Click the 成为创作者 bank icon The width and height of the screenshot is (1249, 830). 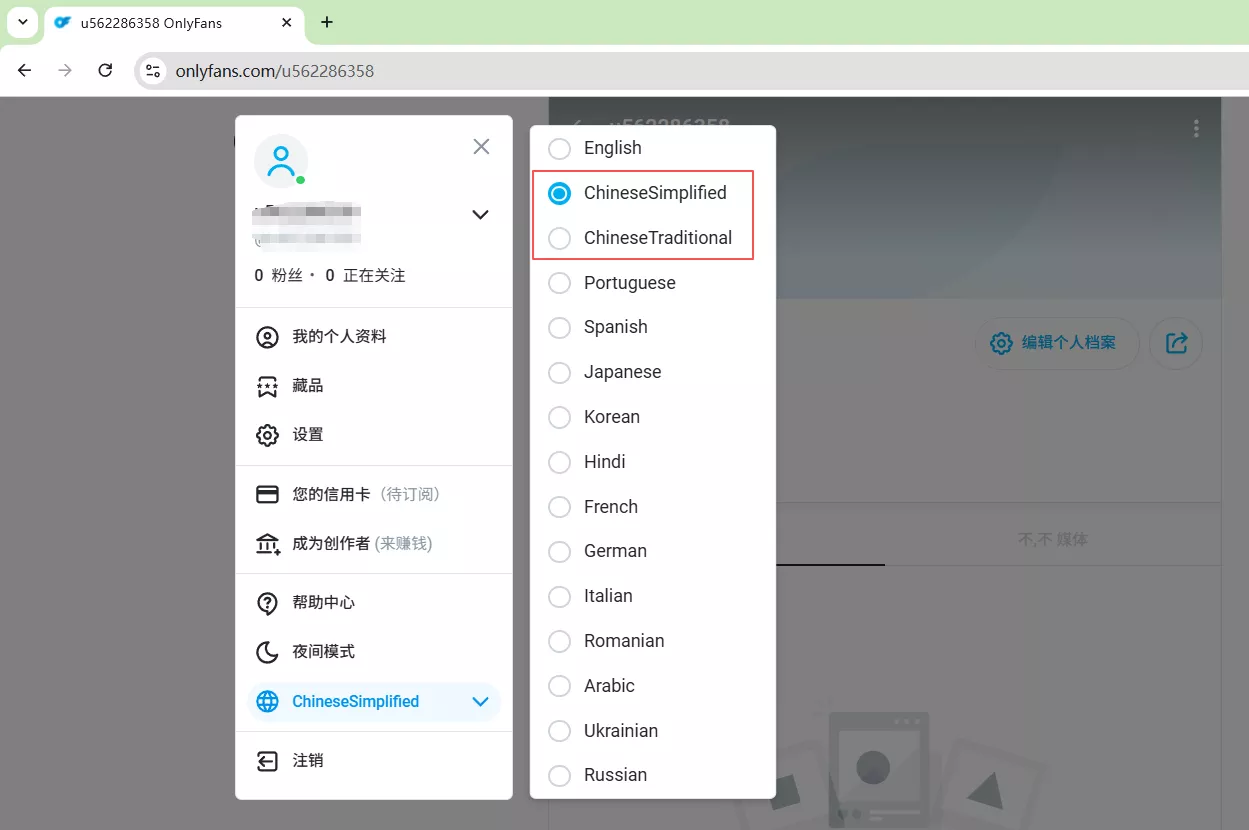[x=267, y=543]
